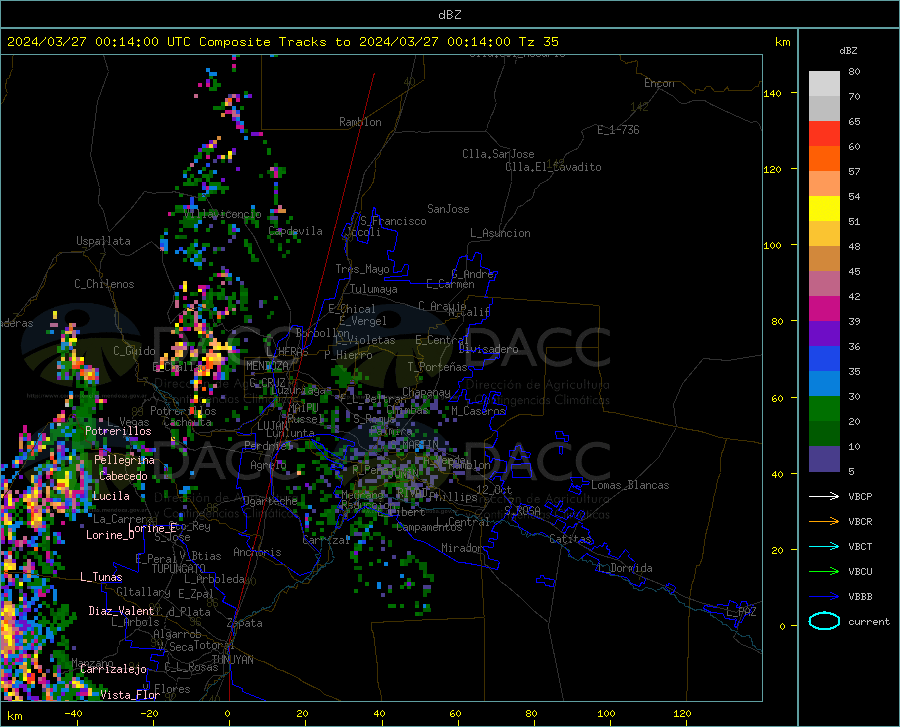Click the green VBCU arrow icon in legend
Viewport: 900px width, 727px height.
pyautogui.click(x=824, y=572)
